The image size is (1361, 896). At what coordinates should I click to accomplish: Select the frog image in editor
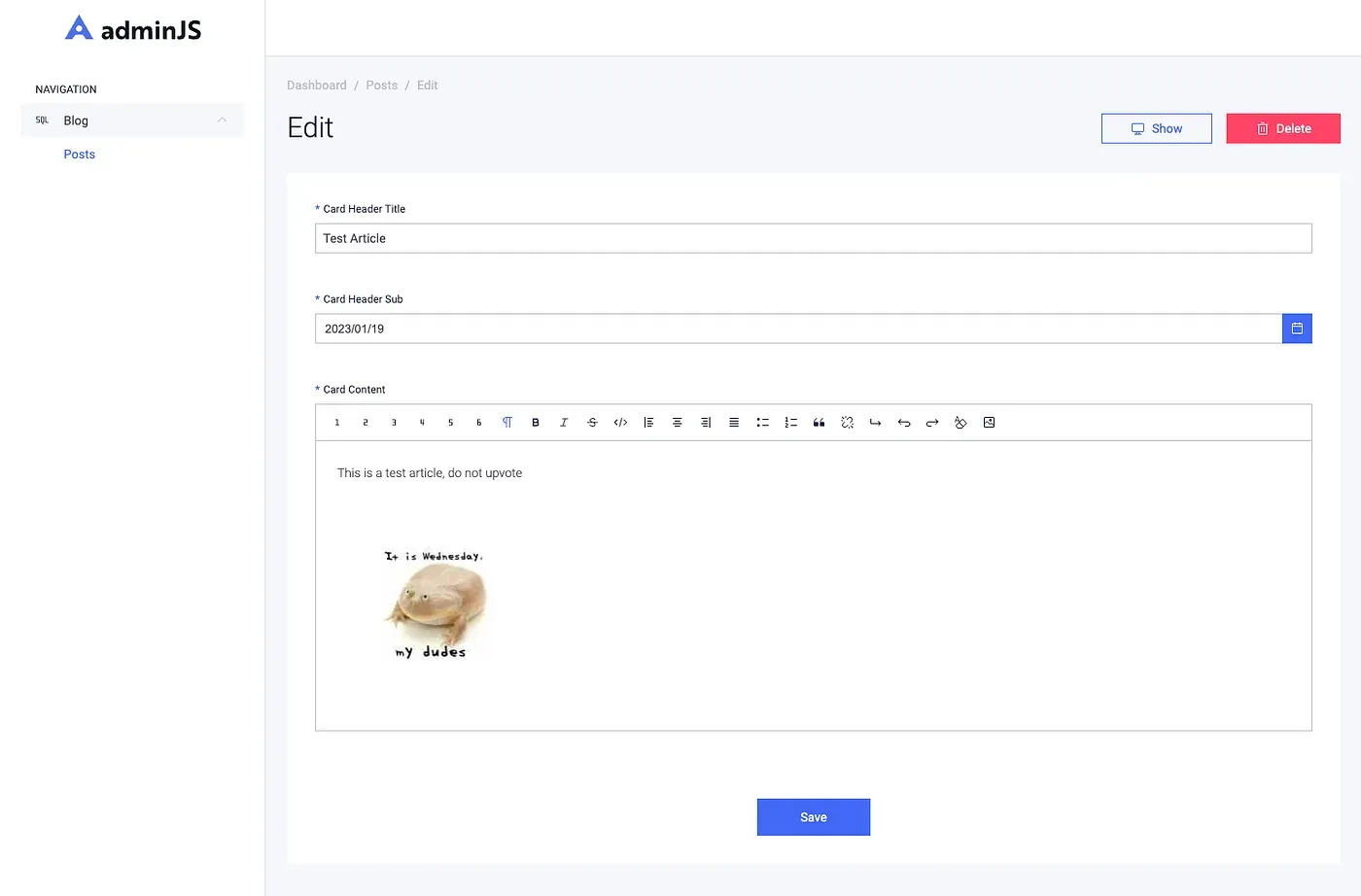click(x=435, y=604)
